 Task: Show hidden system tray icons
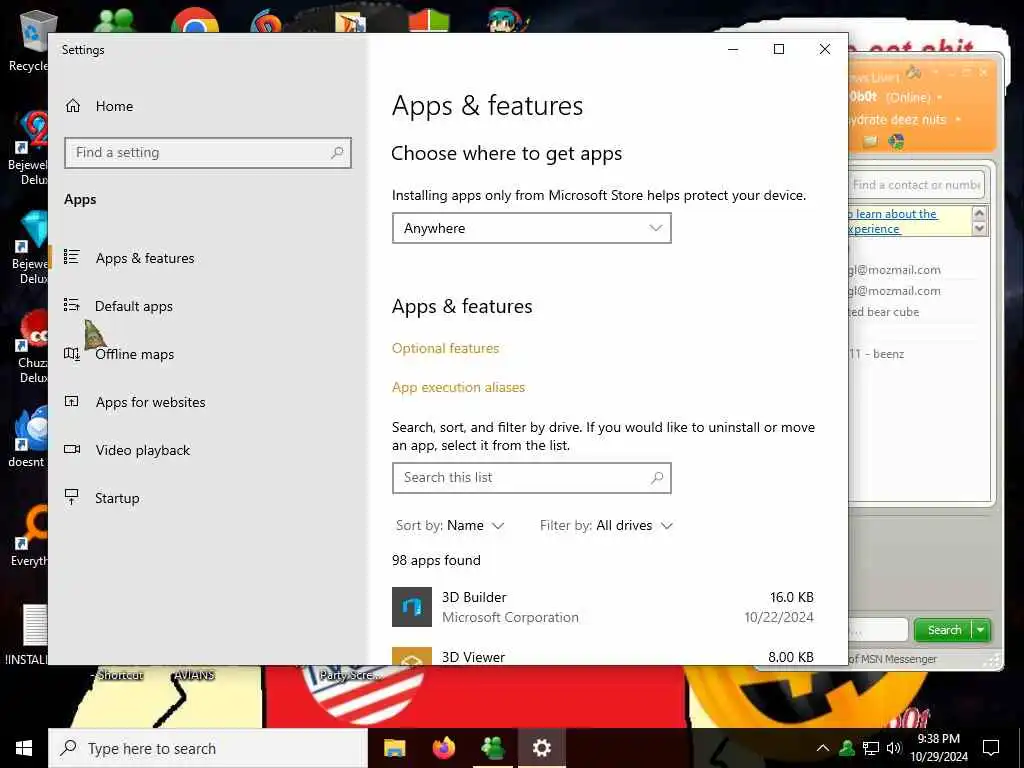click(x=823, y=748)
